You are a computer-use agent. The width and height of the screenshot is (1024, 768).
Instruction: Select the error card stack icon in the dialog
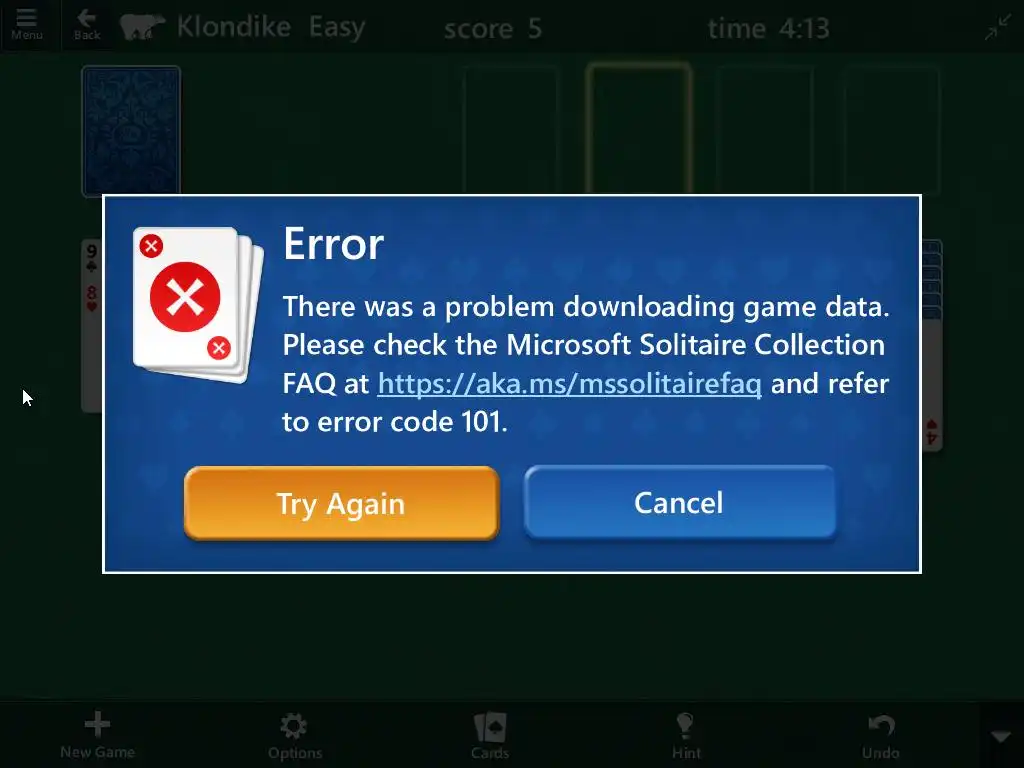(198, 304)
